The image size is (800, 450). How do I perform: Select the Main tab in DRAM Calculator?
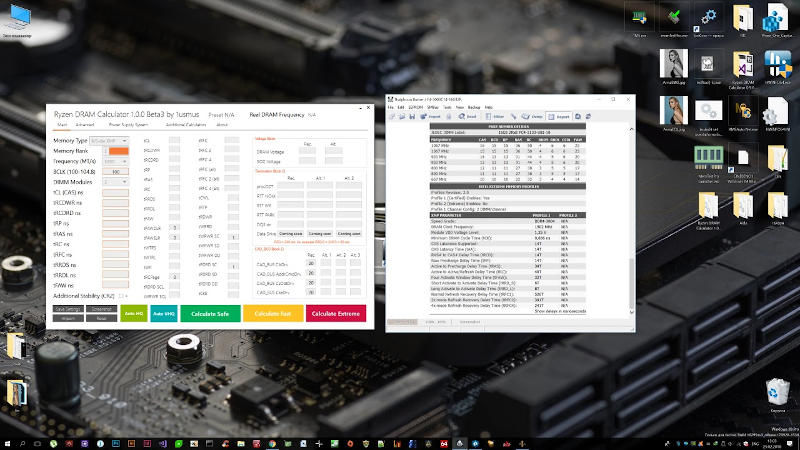tap(62, 124)
